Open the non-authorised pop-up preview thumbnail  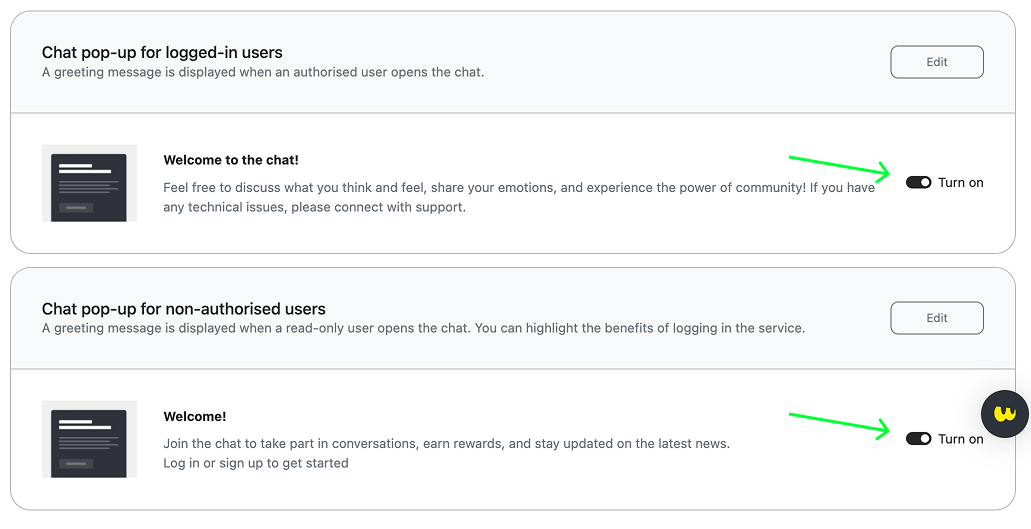click(89, 439)
